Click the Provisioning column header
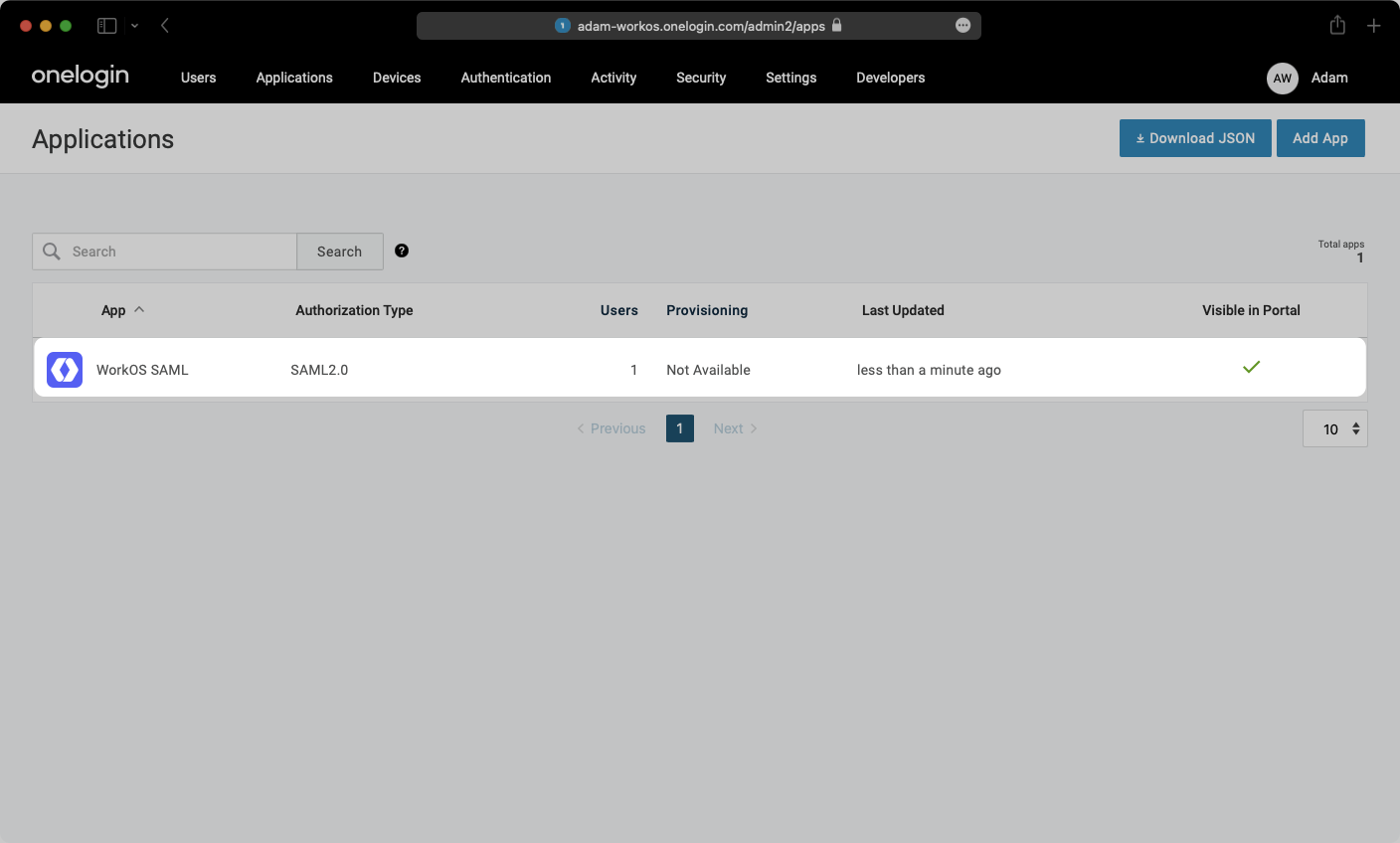Image resolution: width=1400 pixels, height=843 pixels. pos(707,310)
